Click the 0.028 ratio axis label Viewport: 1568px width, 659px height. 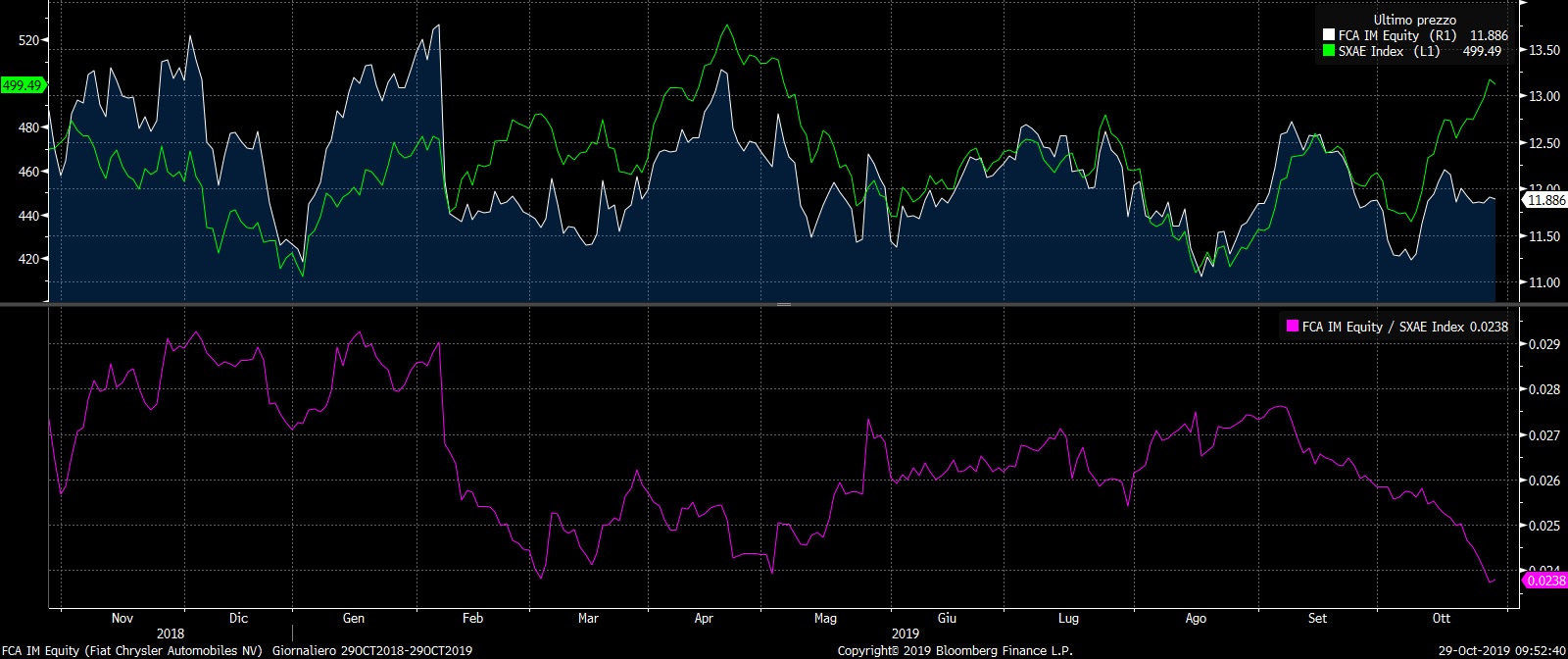click(x=1544, y=389)
